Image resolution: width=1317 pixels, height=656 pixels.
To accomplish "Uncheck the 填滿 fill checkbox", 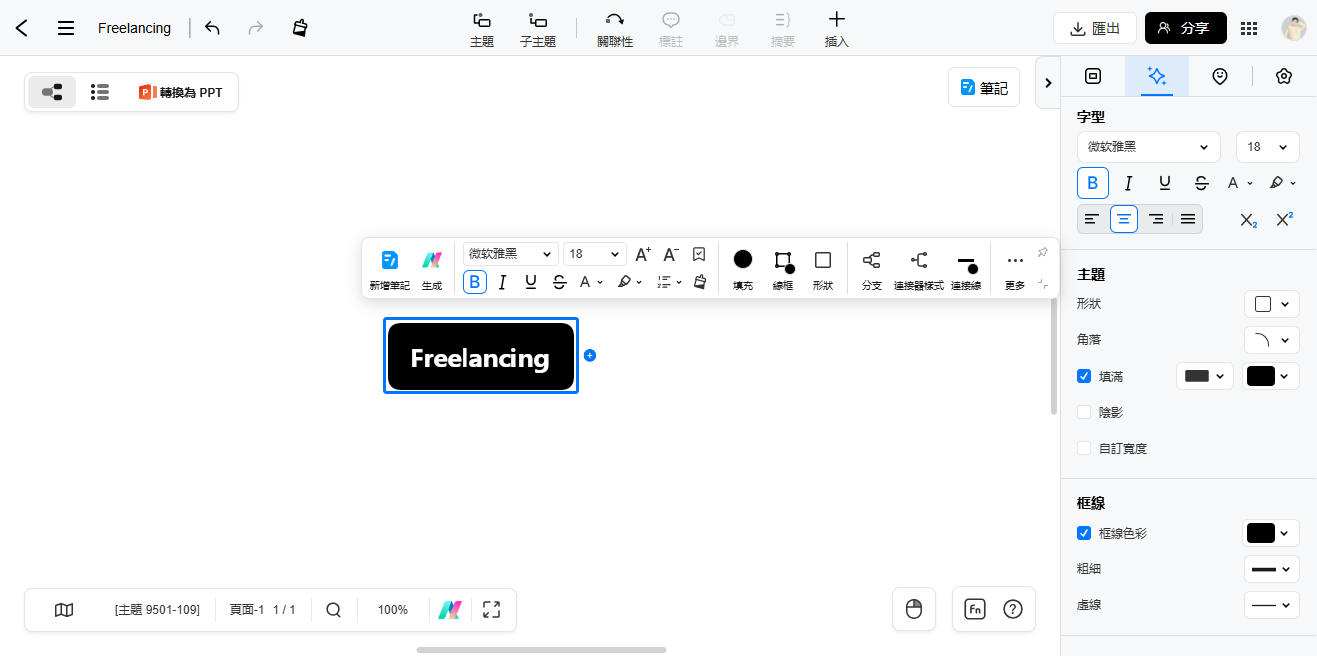I will coord(1084,376).
